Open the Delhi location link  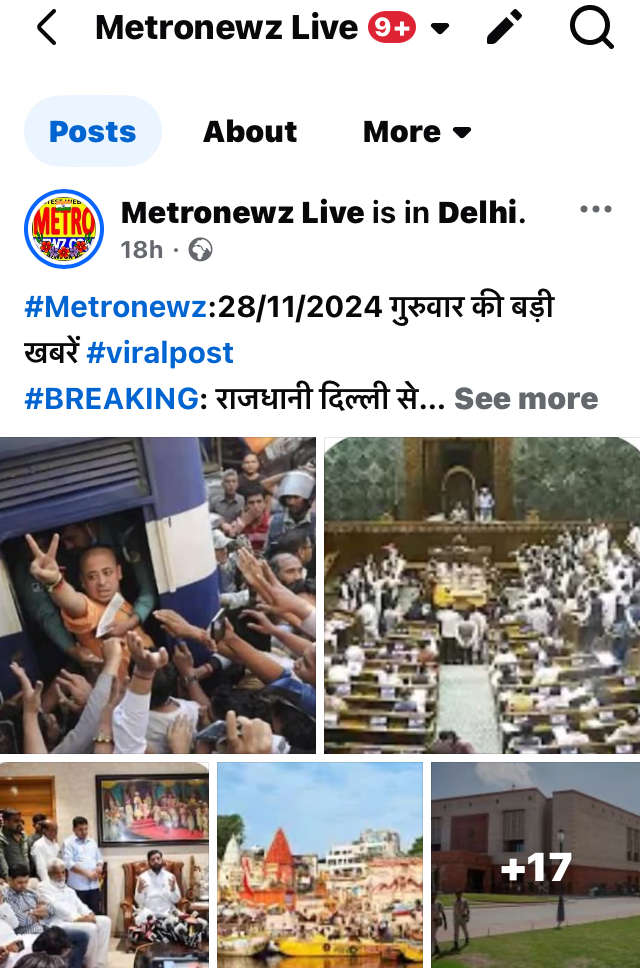[x=478, y=213]
